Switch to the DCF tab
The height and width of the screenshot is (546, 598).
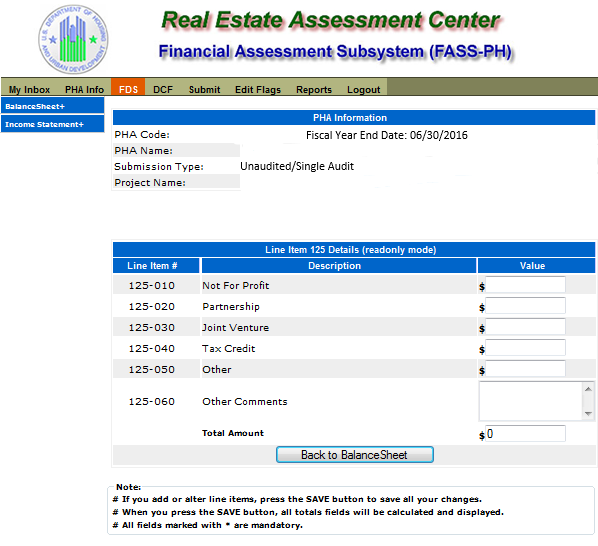(163, 90)
